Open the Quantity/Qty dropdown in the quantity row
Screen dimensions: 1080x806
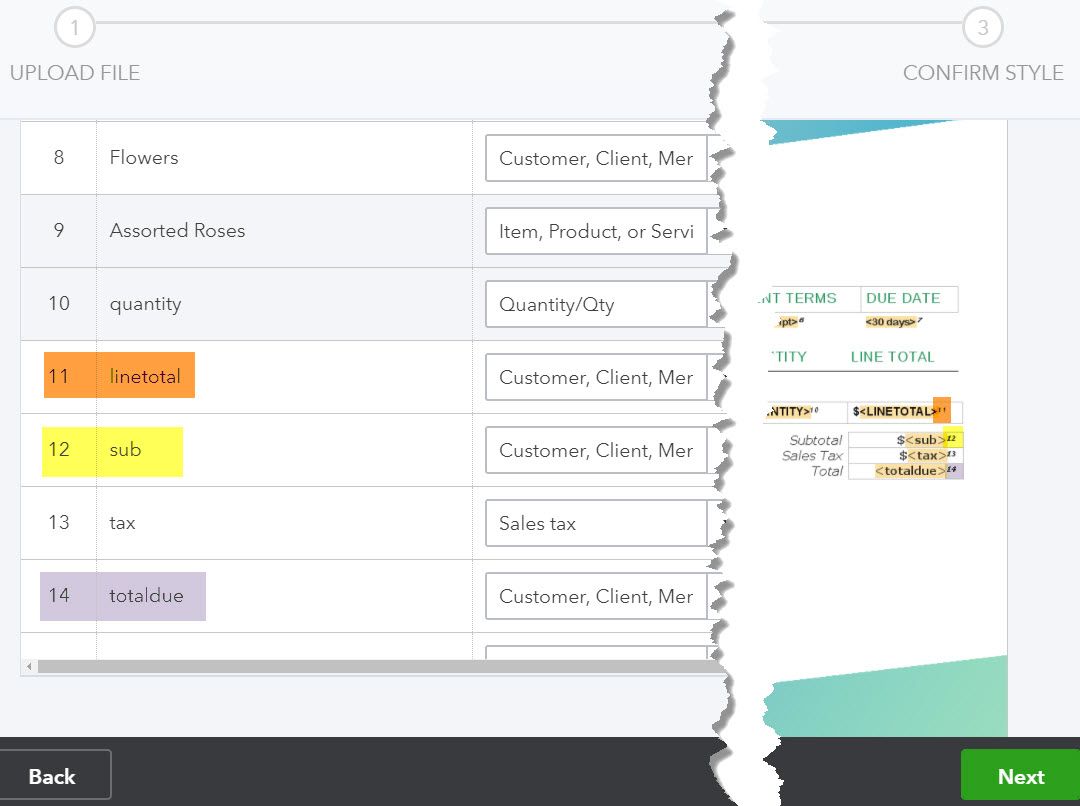pos(601,304)
